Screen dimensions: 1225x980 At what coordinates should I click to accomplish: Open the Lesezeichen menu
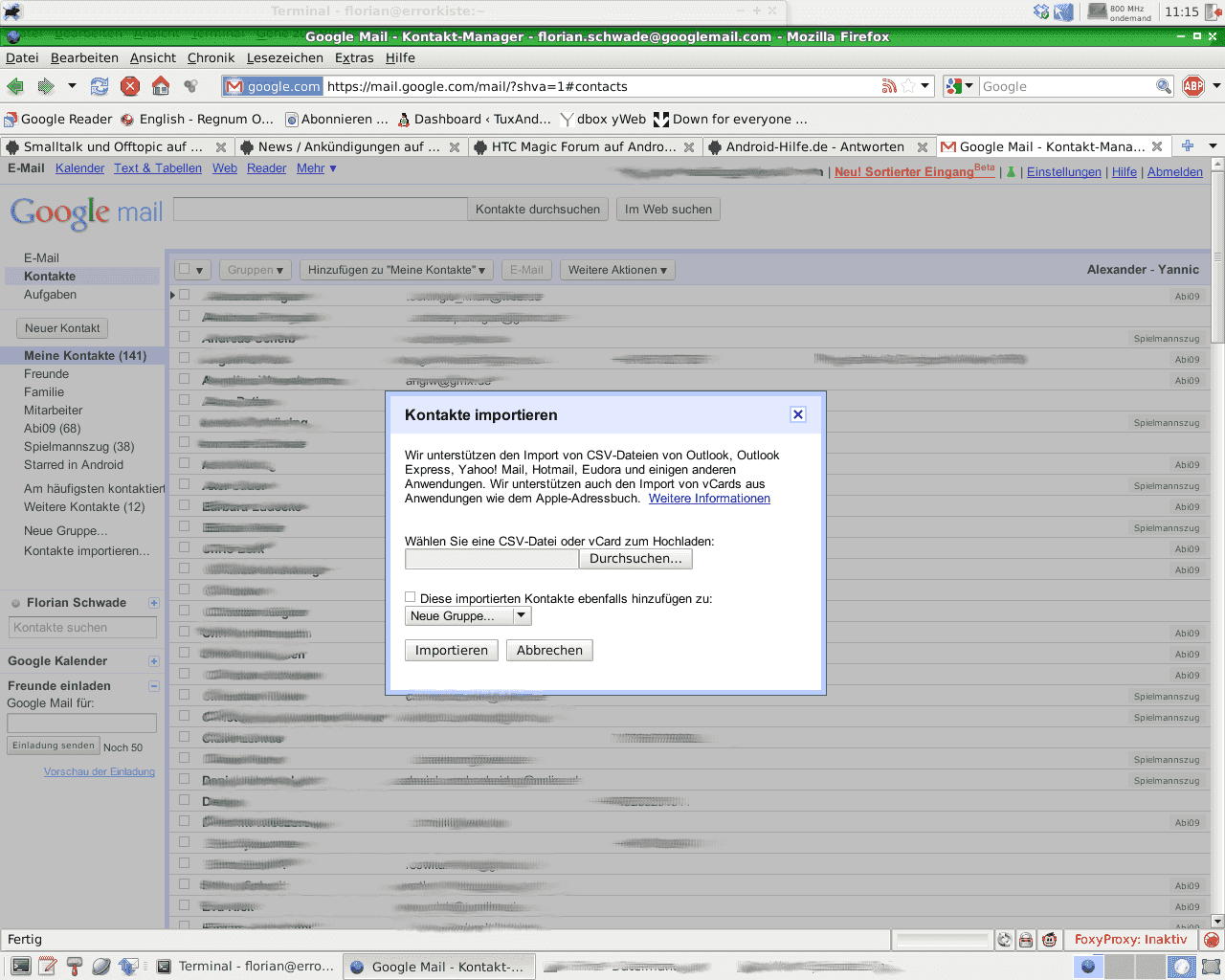[x=285, y=57]
